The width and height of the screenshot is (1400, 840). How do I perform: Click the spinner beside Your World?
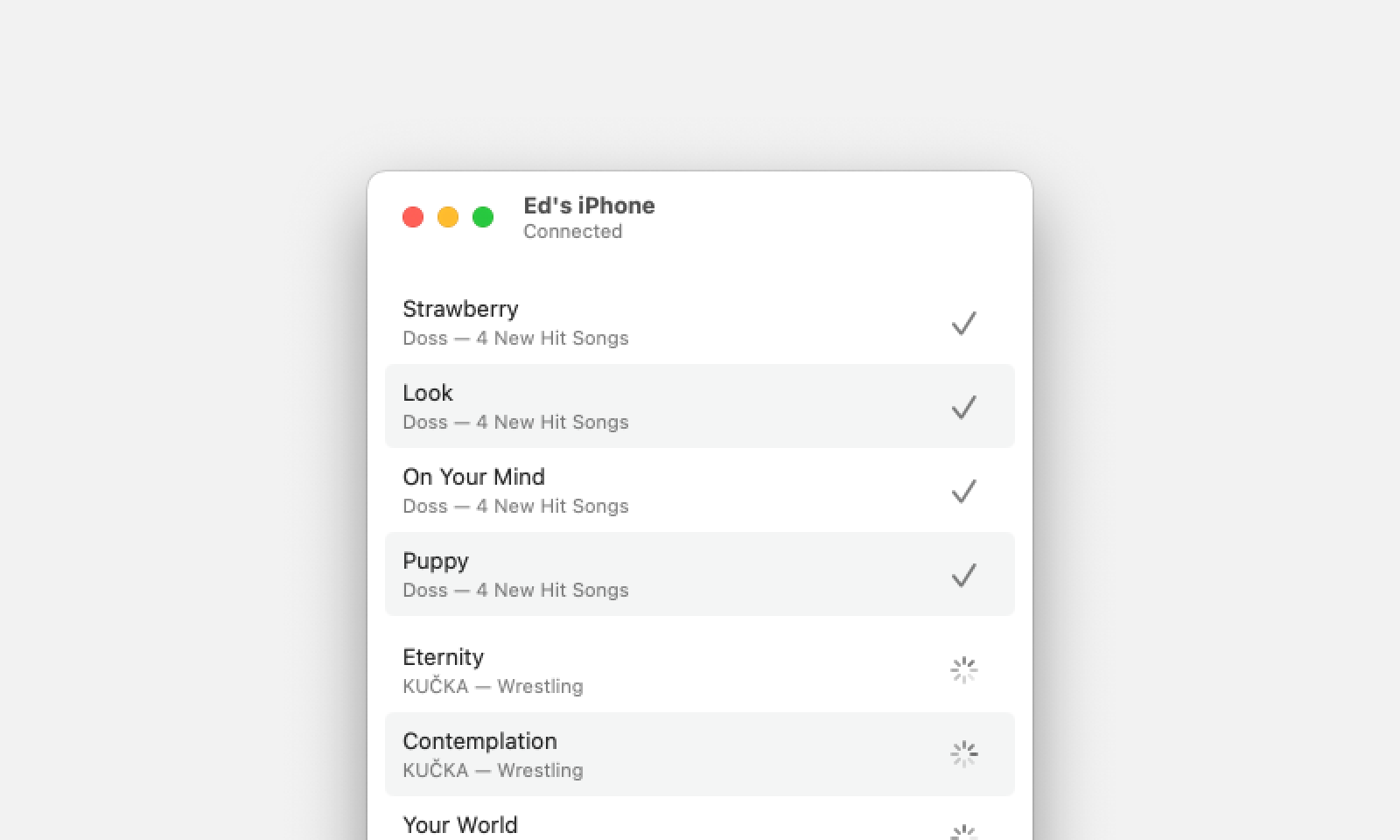tap(963, 832)
